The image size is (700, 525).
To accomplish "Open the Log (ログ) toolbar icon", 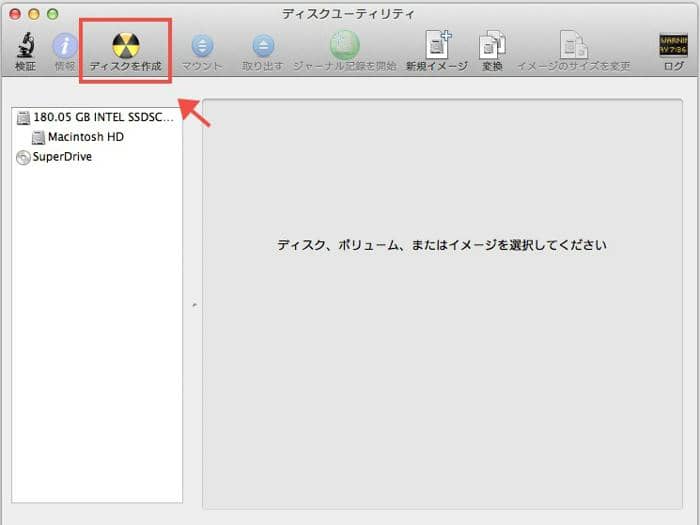I will pyautogui.click(x=673, y=45).
